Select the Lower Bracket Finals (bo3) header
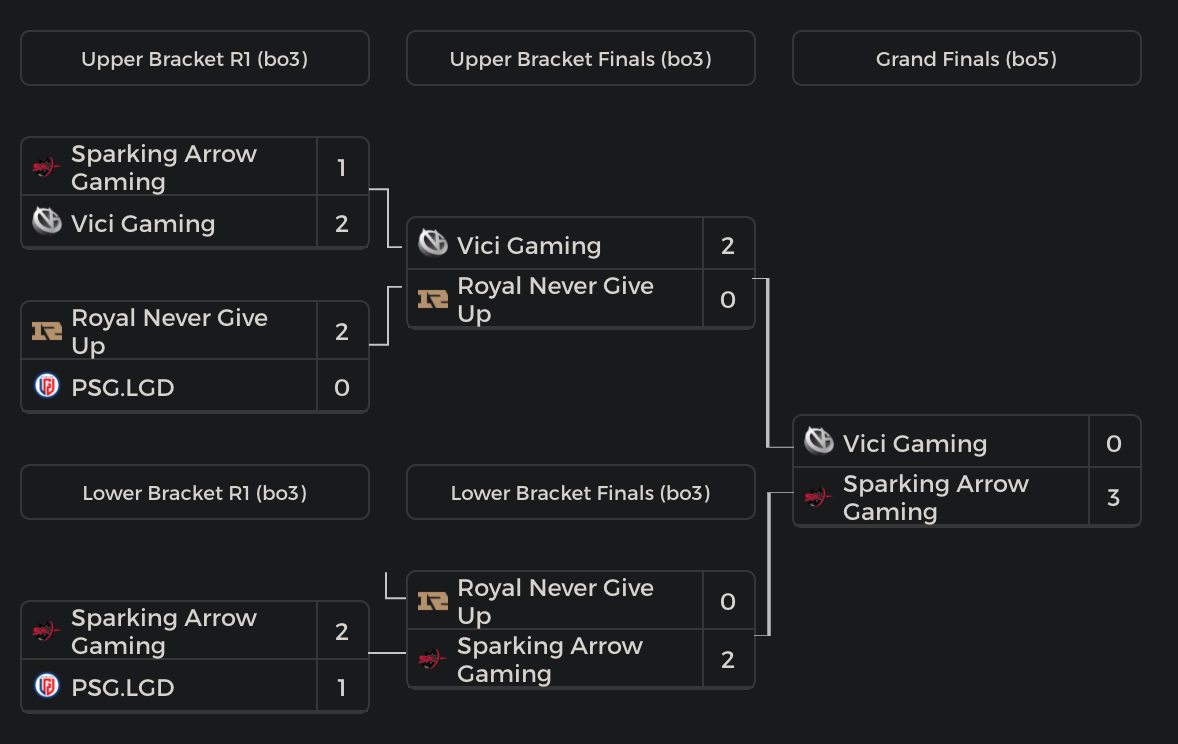The width and height of the screenshot is (1178, 744). [580, 493]
